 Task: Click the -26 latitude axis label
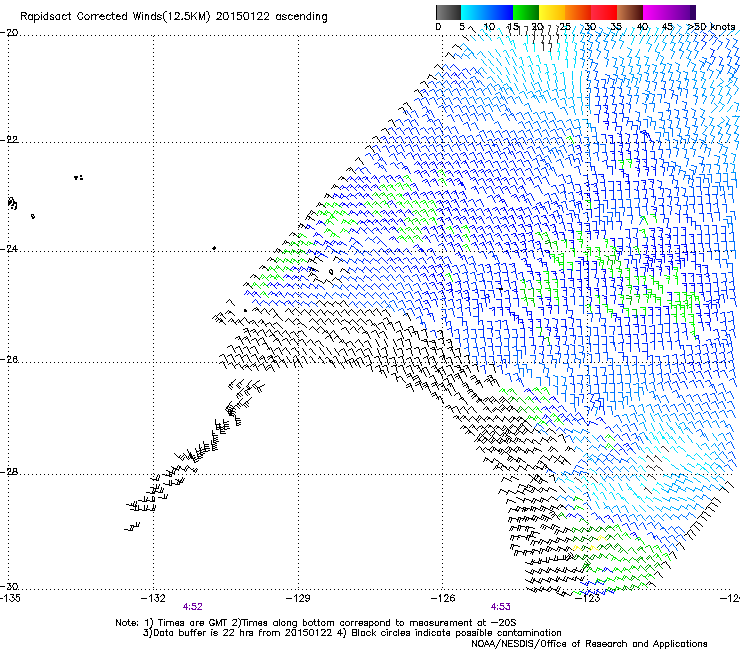[x=9, y=360]
